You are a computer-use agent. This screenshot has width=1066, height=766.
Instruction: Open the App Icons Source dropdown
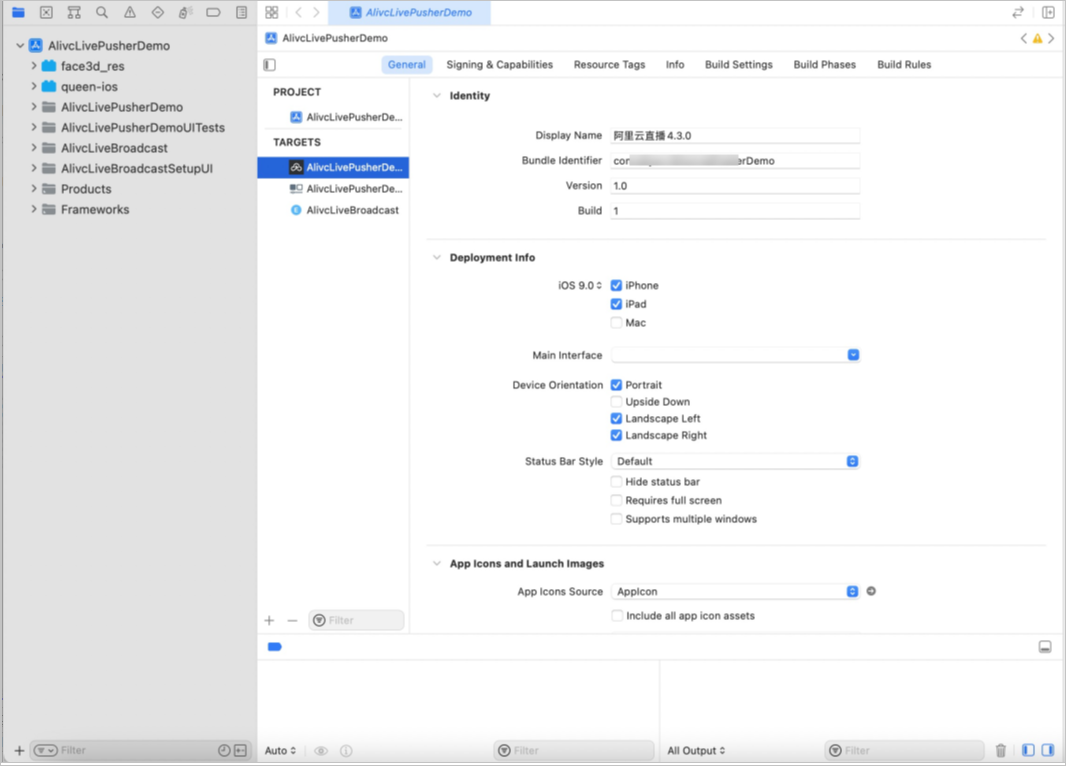click(735, 591)
